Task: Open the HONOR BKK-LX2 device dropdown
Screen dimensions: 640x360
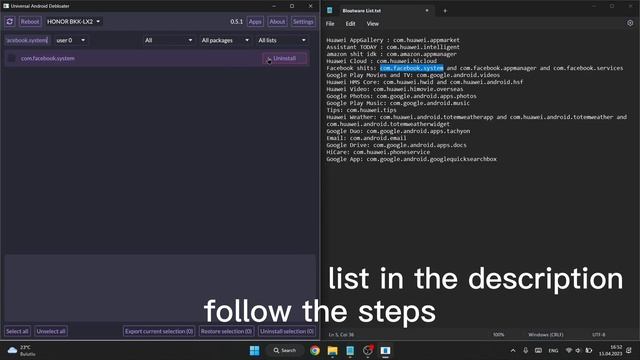Action: [73, 22]
